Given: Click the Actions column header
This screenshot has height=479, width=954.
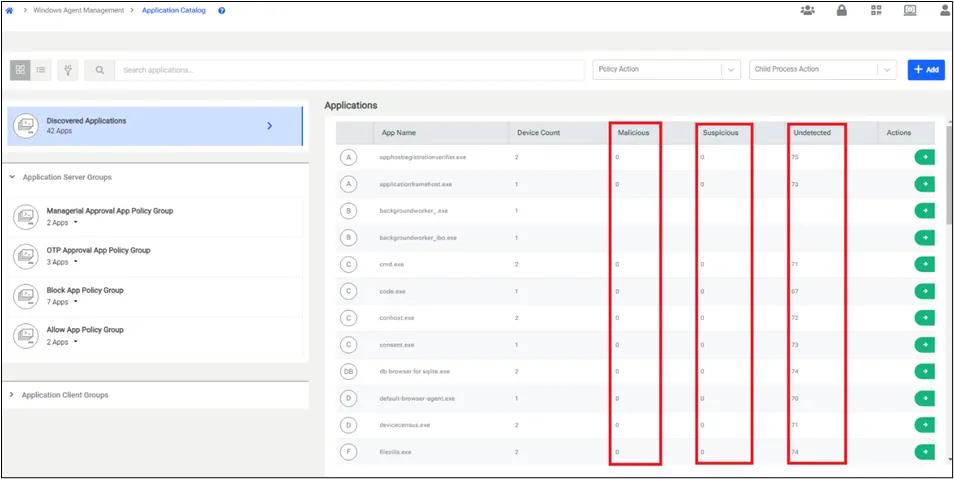Looking at the screenshot, I should (899, 133).
